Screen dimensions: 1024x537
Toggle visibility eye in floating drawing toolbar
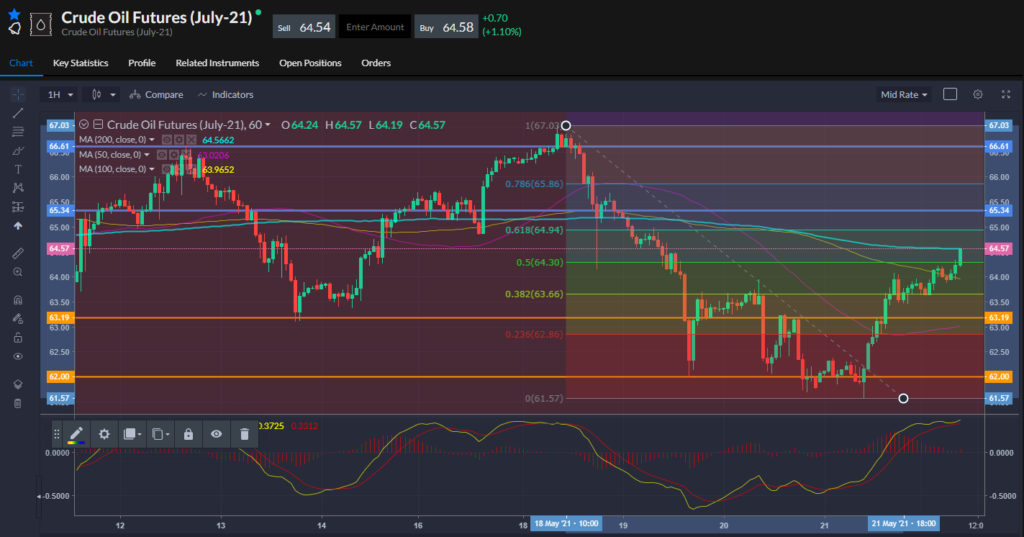tap(216, 434)
